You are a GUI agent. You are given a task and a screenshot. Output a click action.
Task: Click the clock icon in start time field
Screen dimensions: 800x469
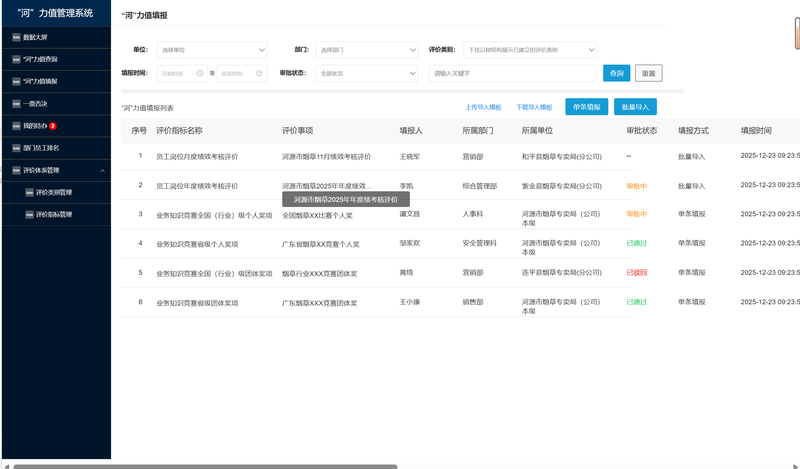(201, 73)
